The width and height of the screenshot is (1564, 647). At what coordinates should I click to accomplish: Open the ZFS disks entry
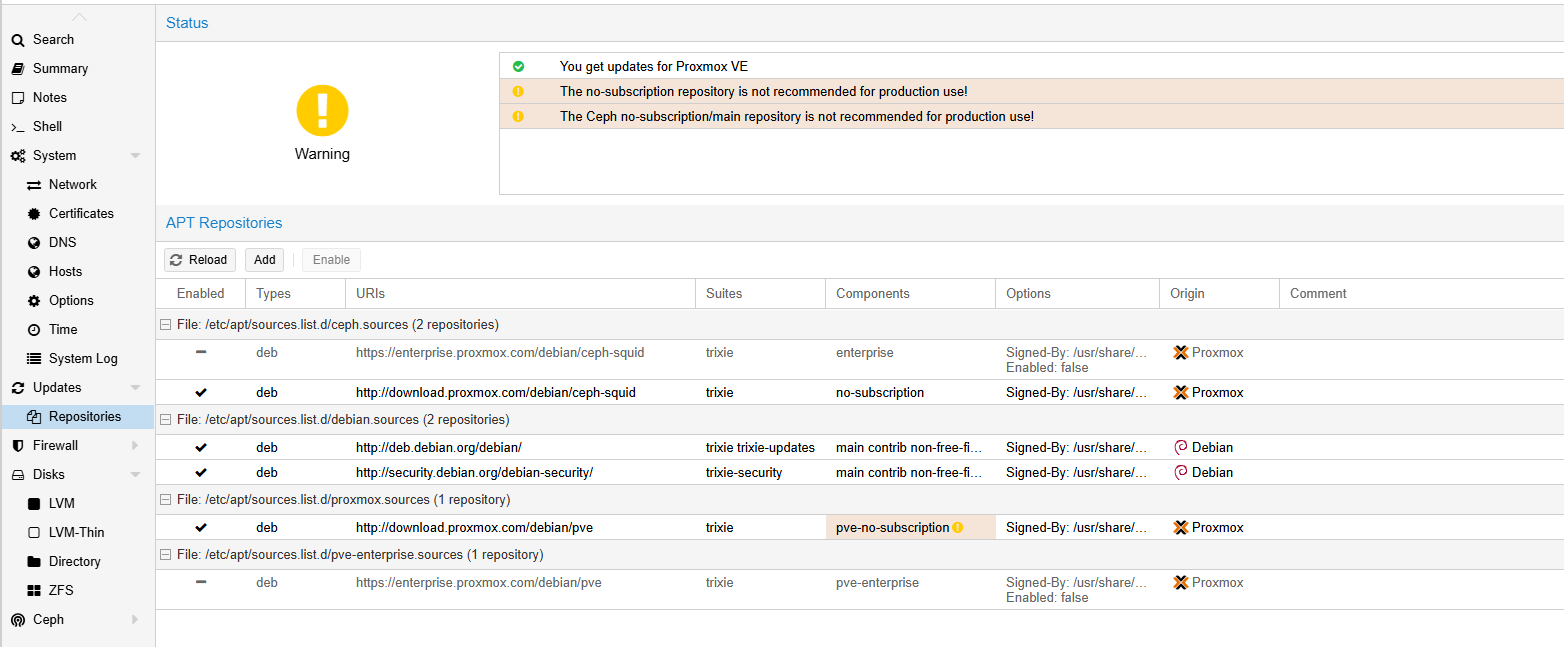click(77, 591)
